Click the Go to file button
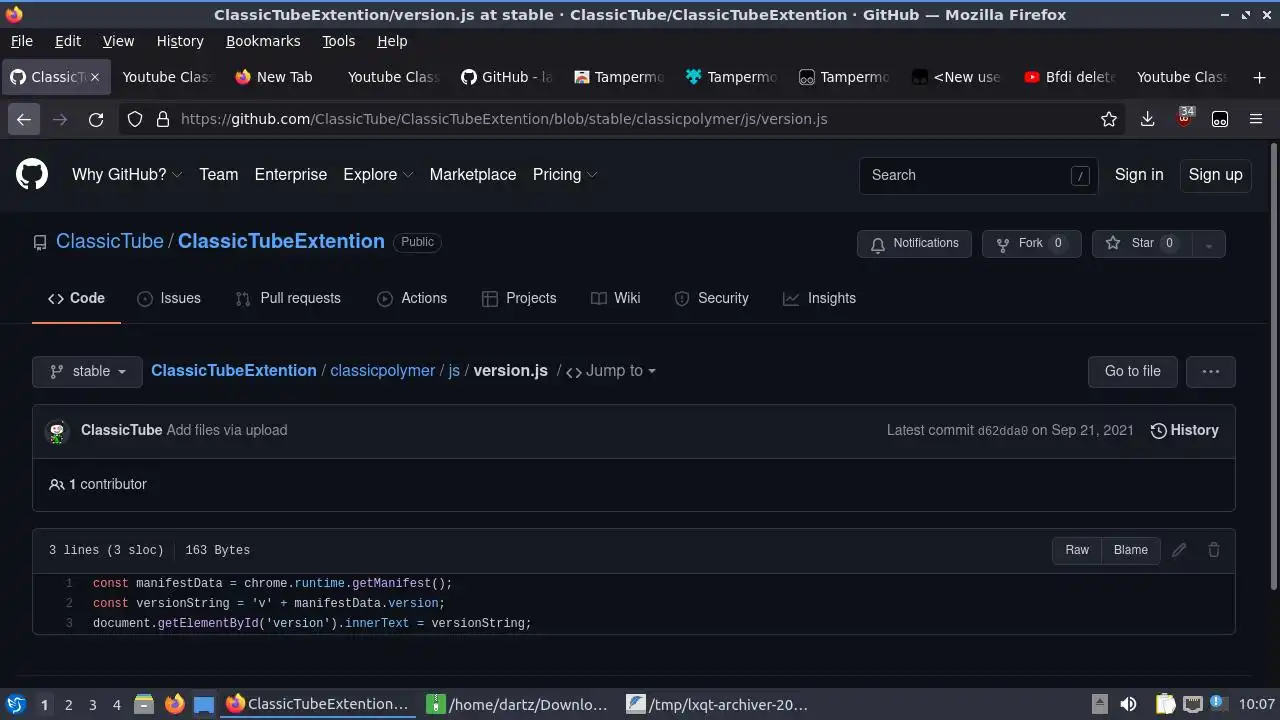 [1132, 371]
